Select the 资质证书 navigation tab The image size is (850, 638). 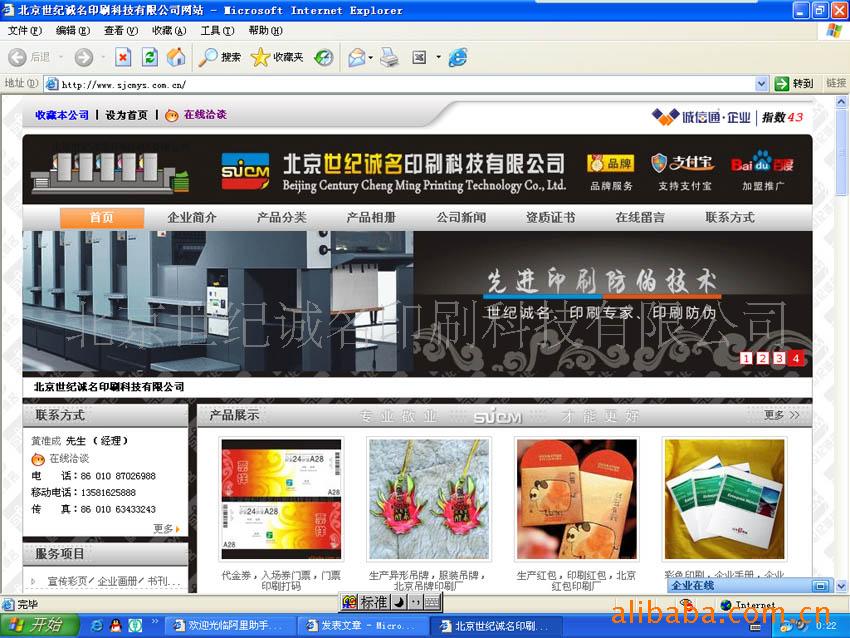click(551, 218)
